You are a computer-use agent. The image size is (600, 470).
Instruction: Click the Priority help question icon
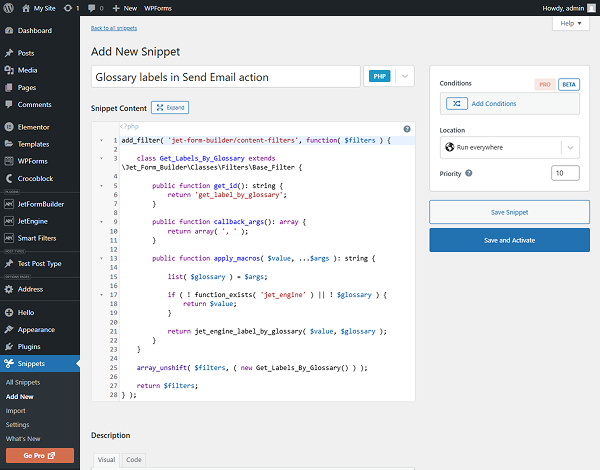469,173
